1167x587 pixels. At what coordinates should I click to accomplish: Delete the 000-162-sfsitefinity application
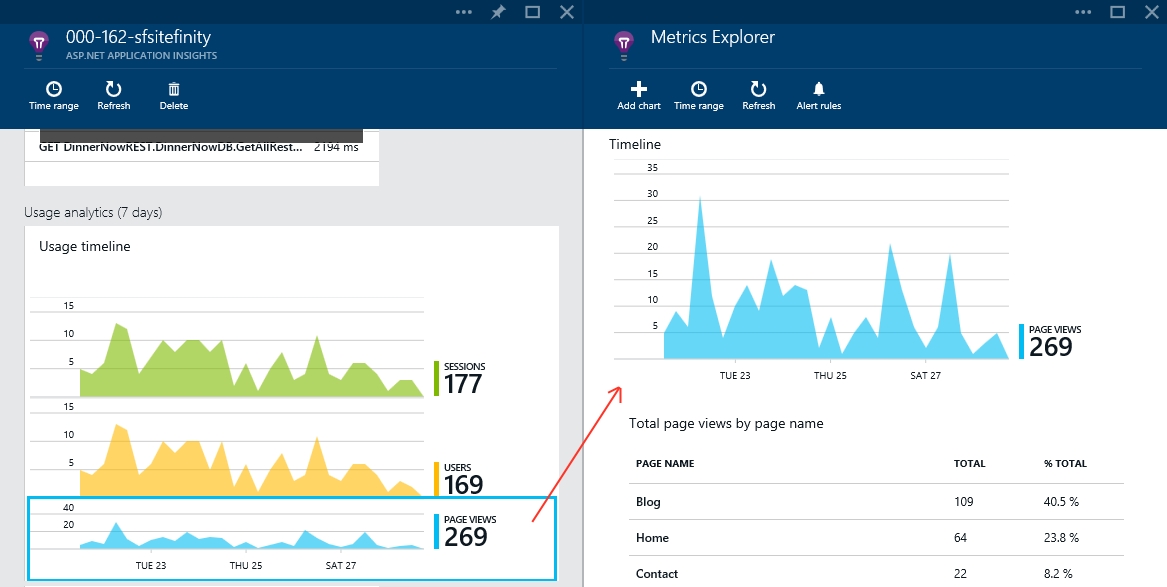click(173, 96)
